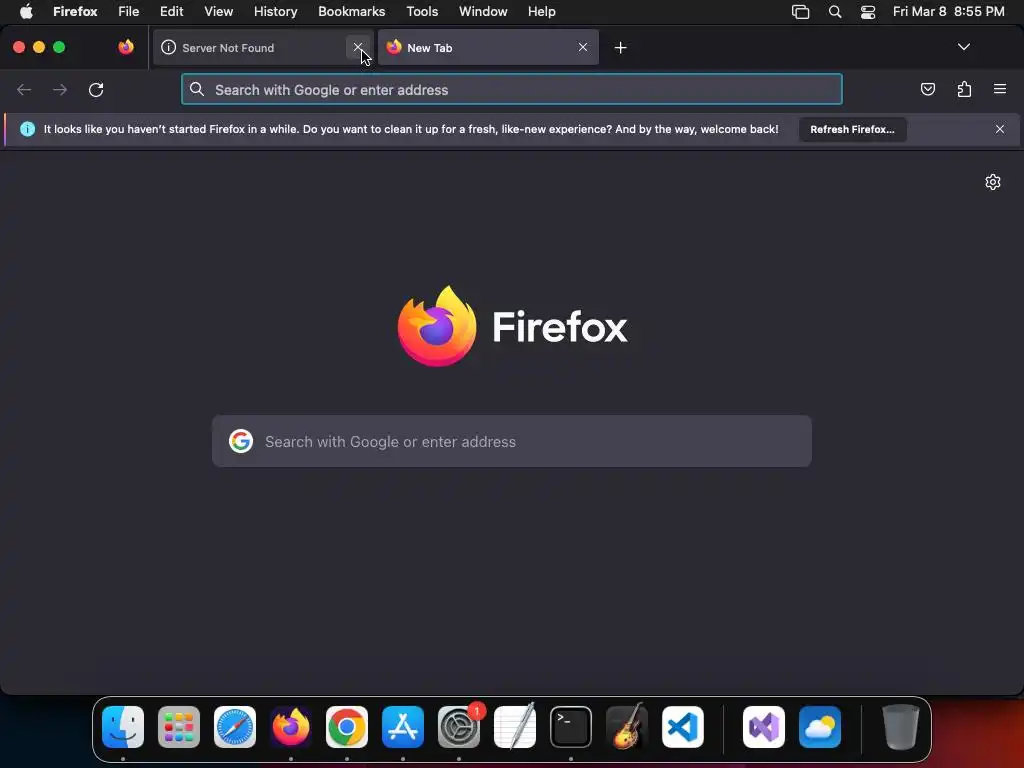Image resolution: width=1024 pixels, height=768 pixels.
Task: Close the New Tab tab
Action: coord(583,47)
